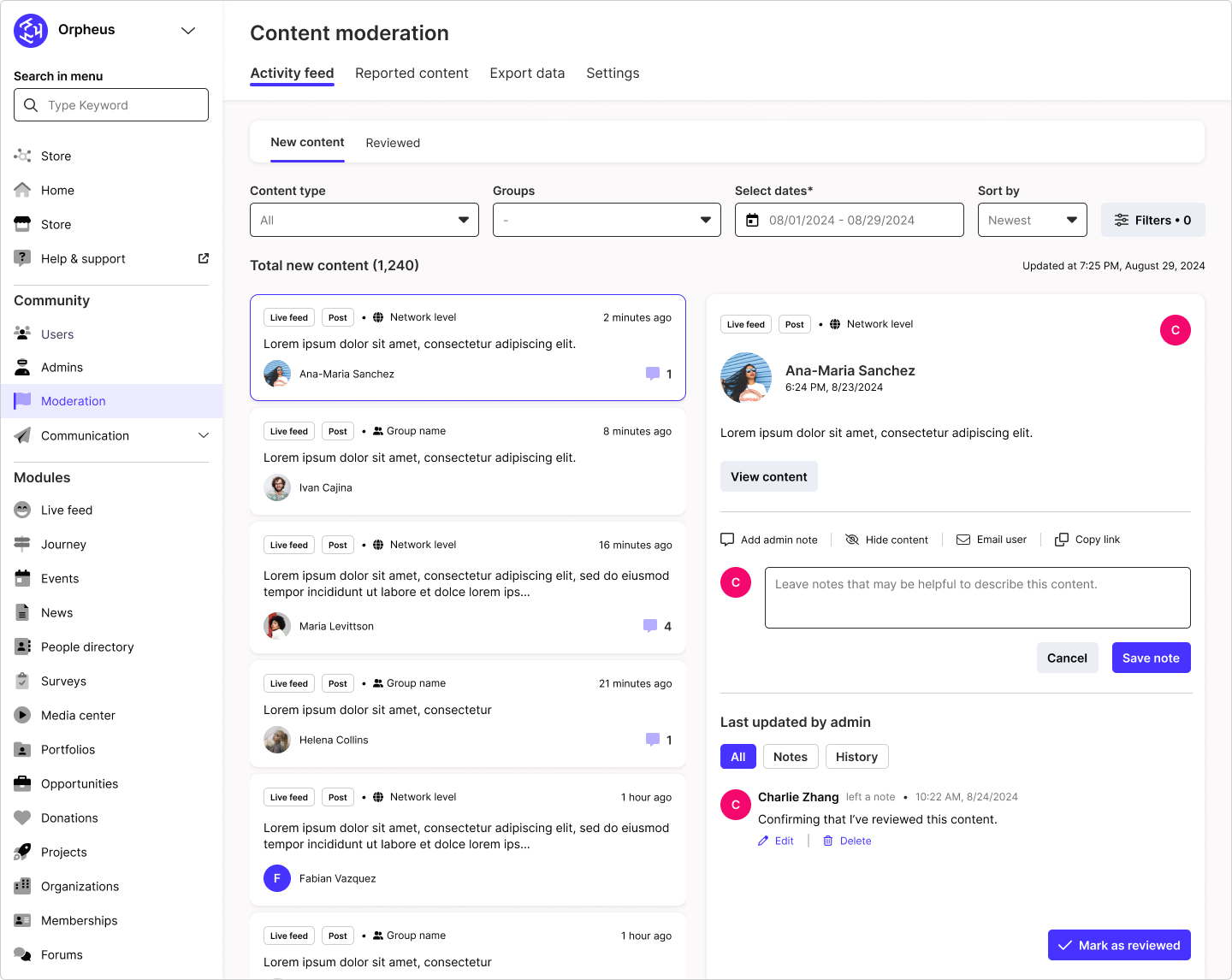1232x980 pixels.
Task: Edit Charlie Zhang's note
Action: click(x=776, y=841)
